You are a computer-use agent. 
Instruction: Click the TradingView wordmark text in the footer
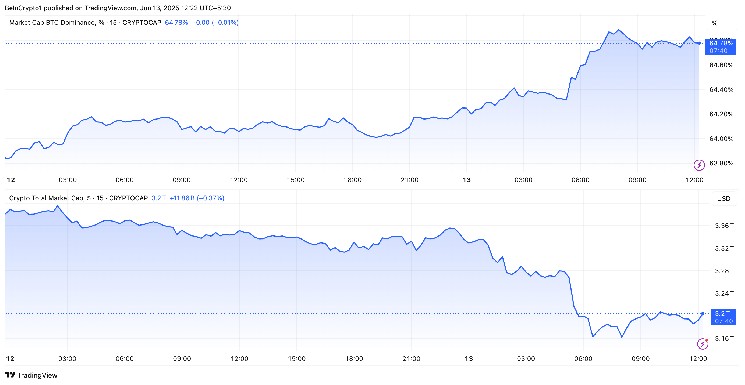pyautogui.click(x=37, y=375)
